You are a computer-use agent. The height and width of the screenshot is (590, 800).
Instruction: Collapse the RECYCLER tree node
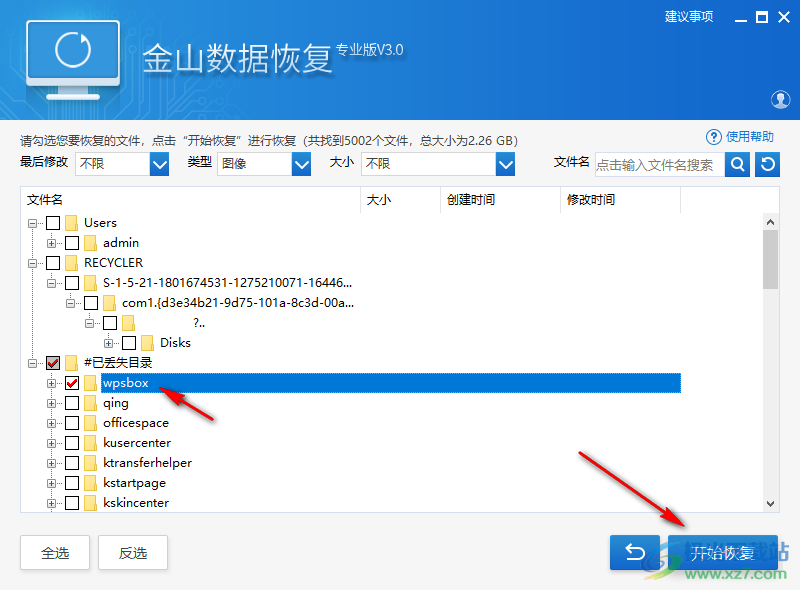pos(33,263)
